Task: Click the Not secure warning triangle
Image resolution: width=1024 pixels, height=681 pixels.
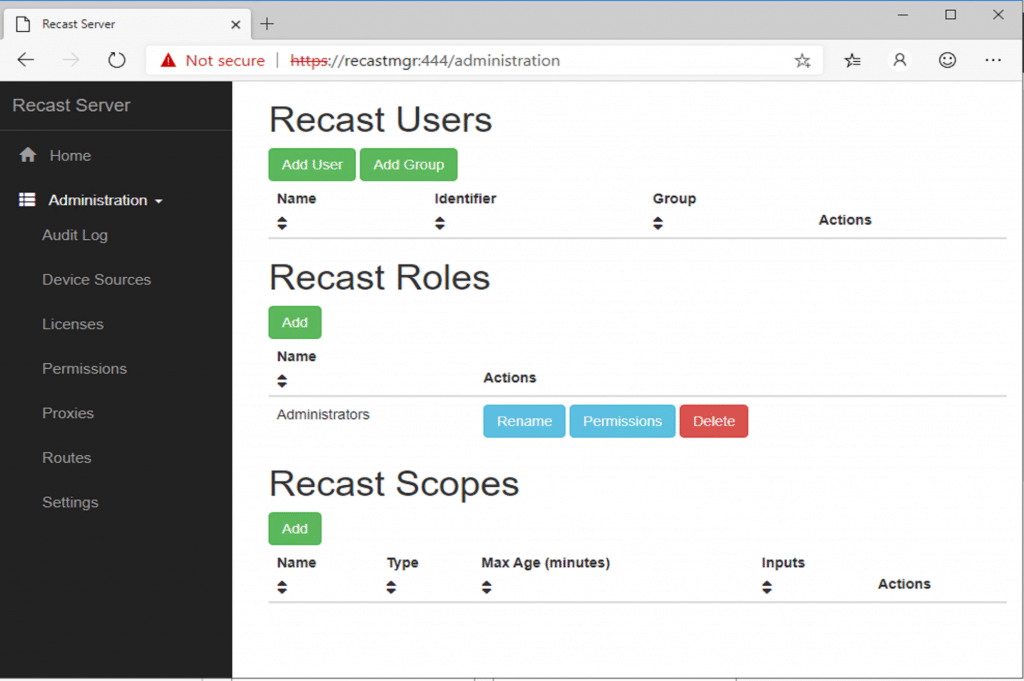Action: (x=168, y=60)
